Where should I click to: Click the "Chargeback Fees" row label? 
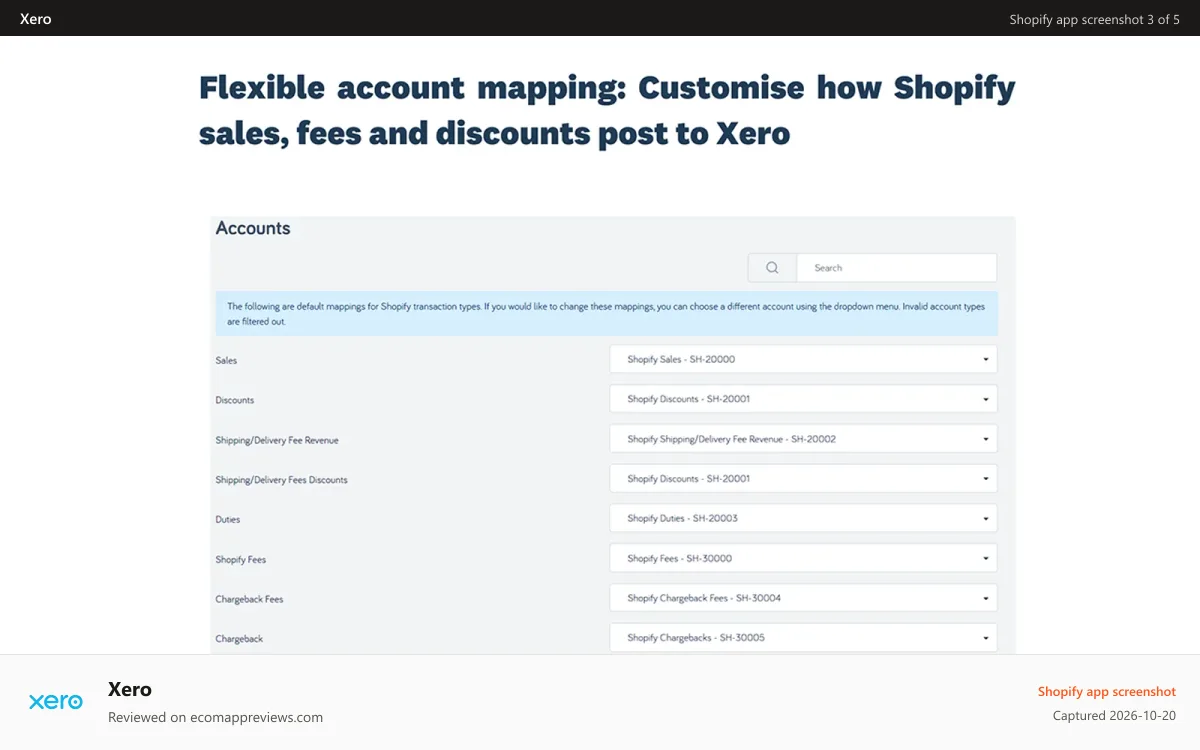pos(249,599)
